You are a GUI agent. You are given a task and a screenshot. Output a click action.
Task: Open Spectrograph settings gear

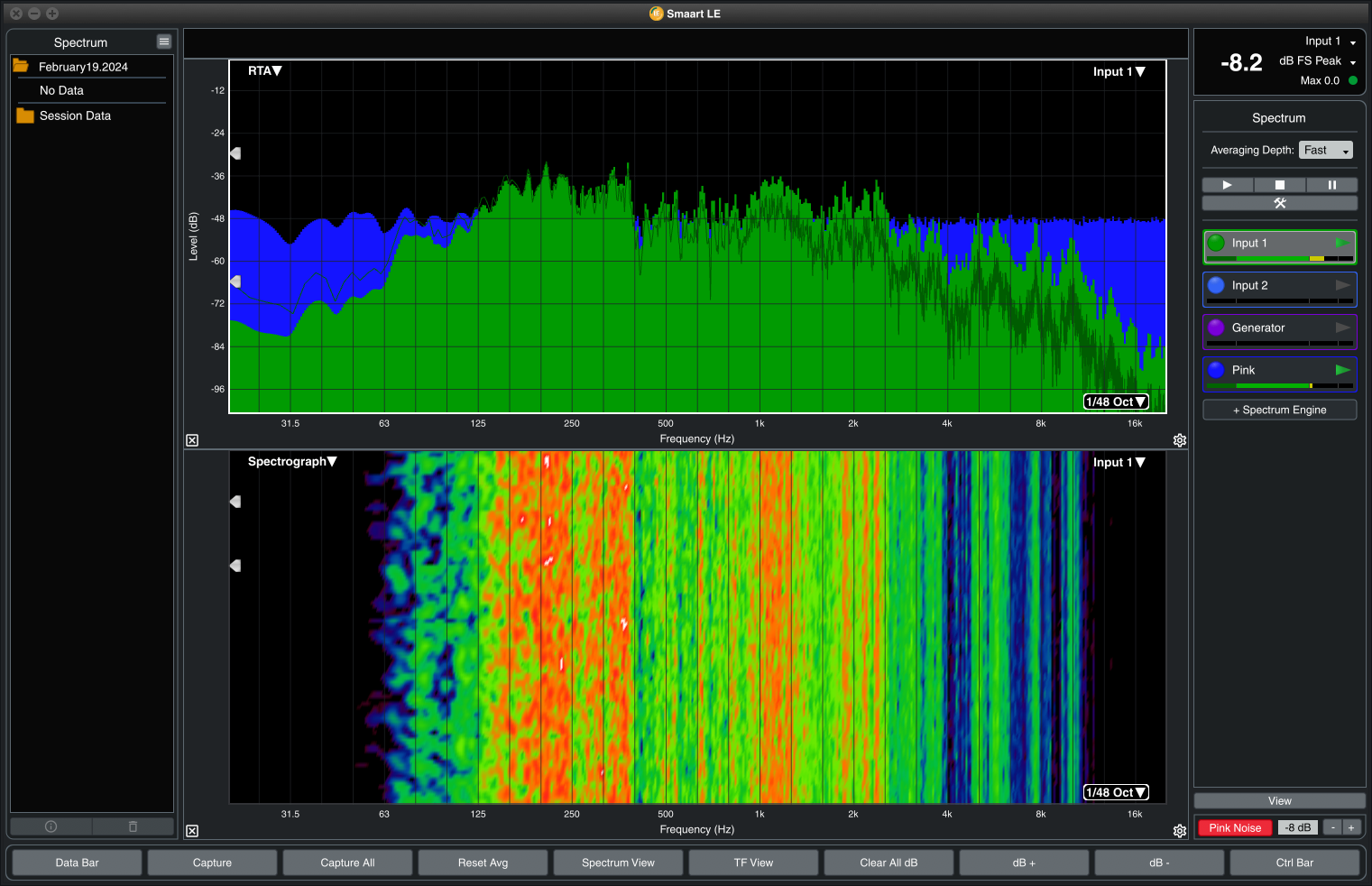pyautogui.click(x=1180, y=831)
